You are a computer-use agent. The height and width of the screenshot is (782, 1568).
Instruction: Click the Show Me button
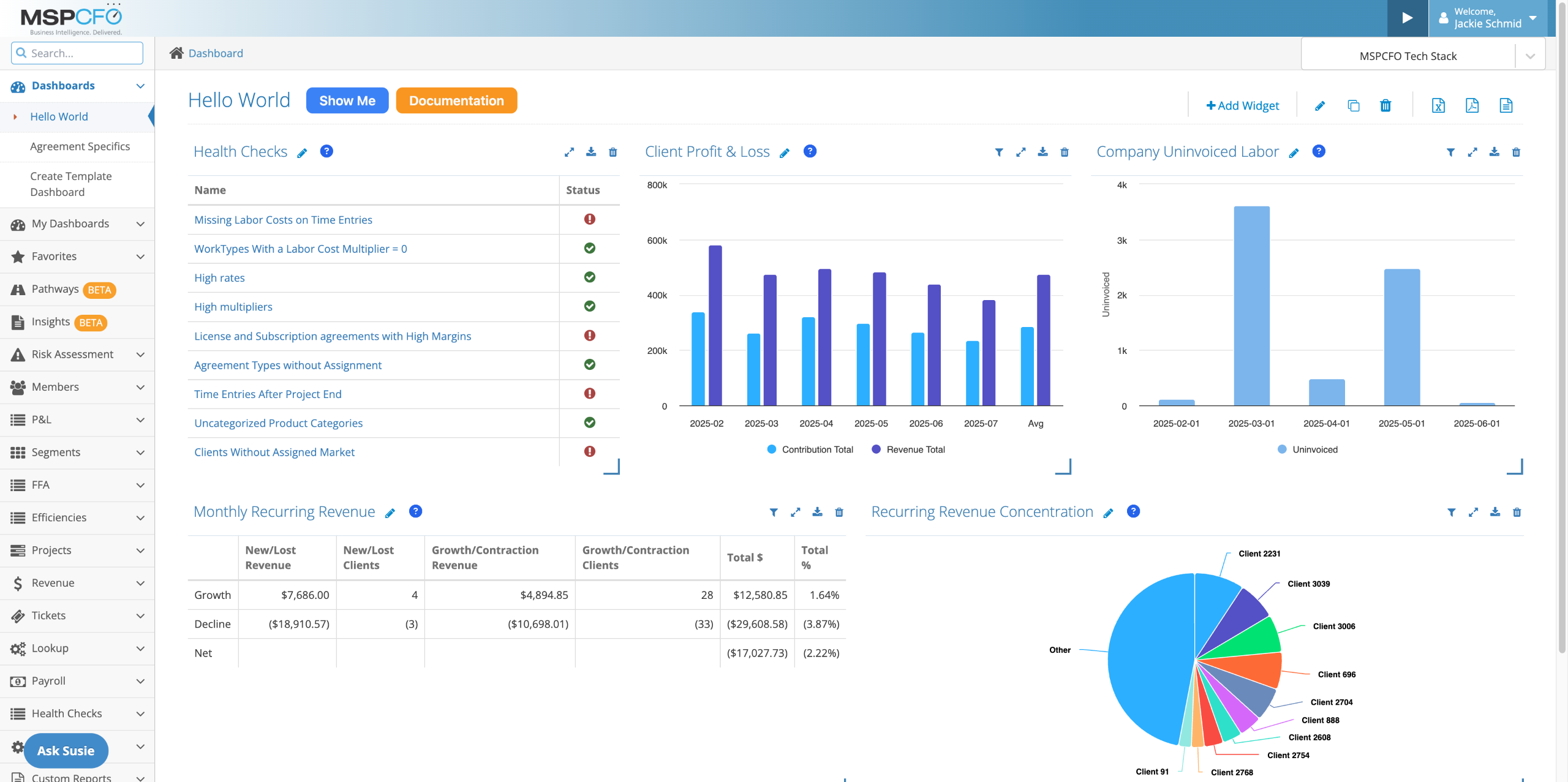(x=347, y=100)
